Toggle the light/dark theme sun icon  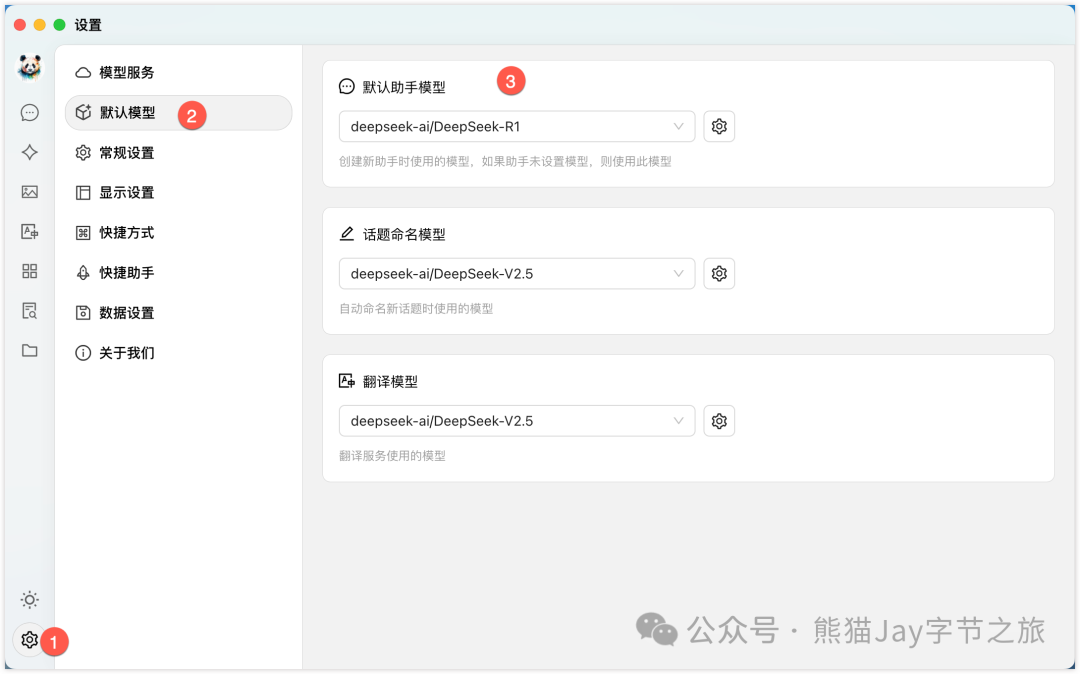[30, 600]
